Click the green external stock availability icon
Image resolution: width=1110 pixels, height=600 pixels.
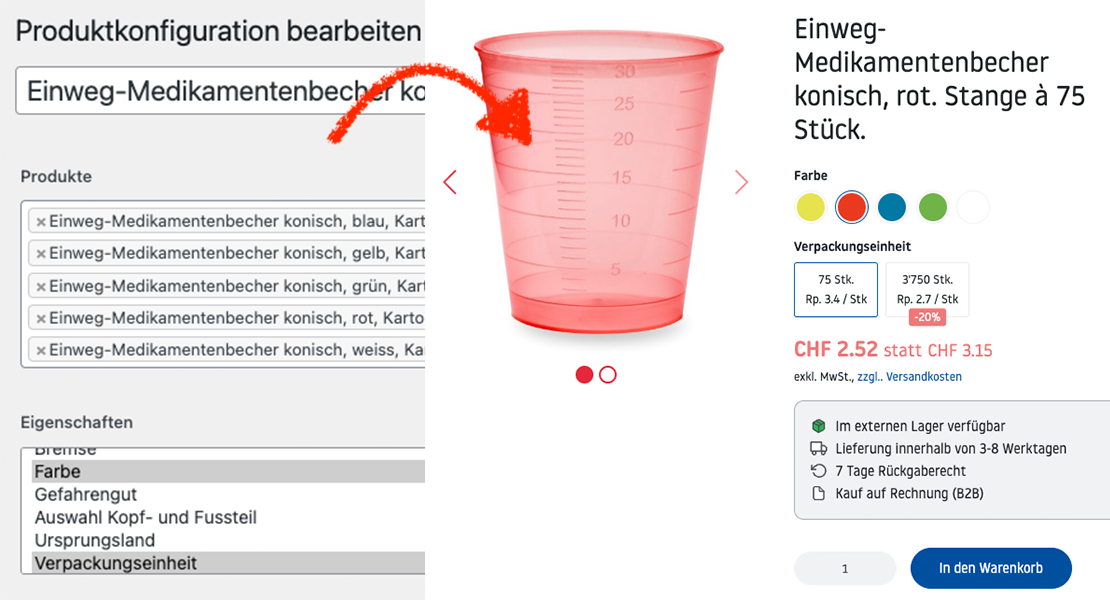tap(816, 426)
